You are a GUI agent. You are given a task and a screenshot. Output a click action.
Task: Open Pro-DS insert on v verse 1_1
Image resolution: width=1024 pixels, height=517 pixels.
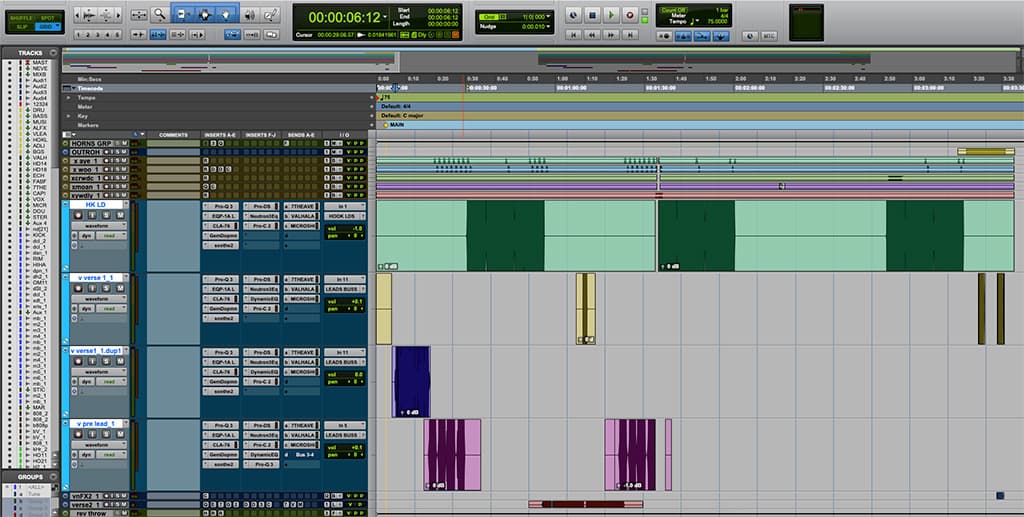tap(261, 279)
